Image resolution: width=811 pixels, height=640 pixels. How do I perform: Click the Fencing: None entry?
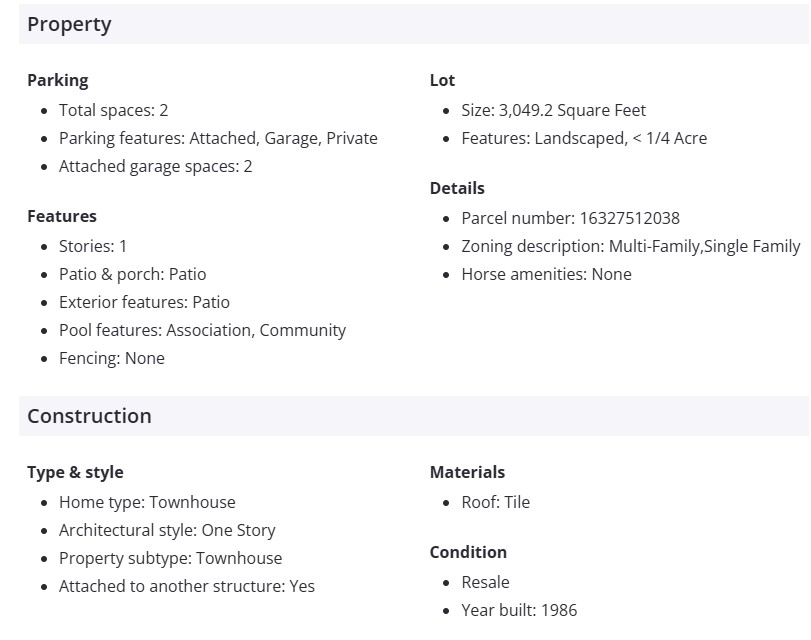click(x=111, y=358)
